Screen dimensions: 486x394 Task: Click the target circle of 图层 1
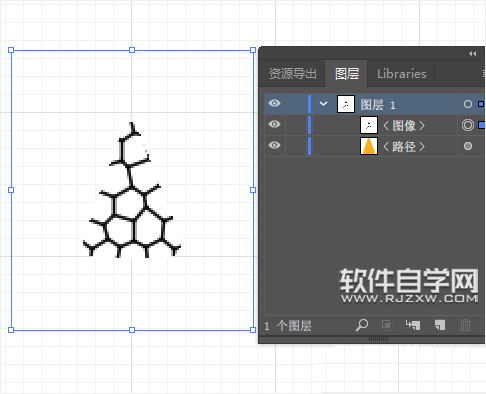tap(468, 104)
